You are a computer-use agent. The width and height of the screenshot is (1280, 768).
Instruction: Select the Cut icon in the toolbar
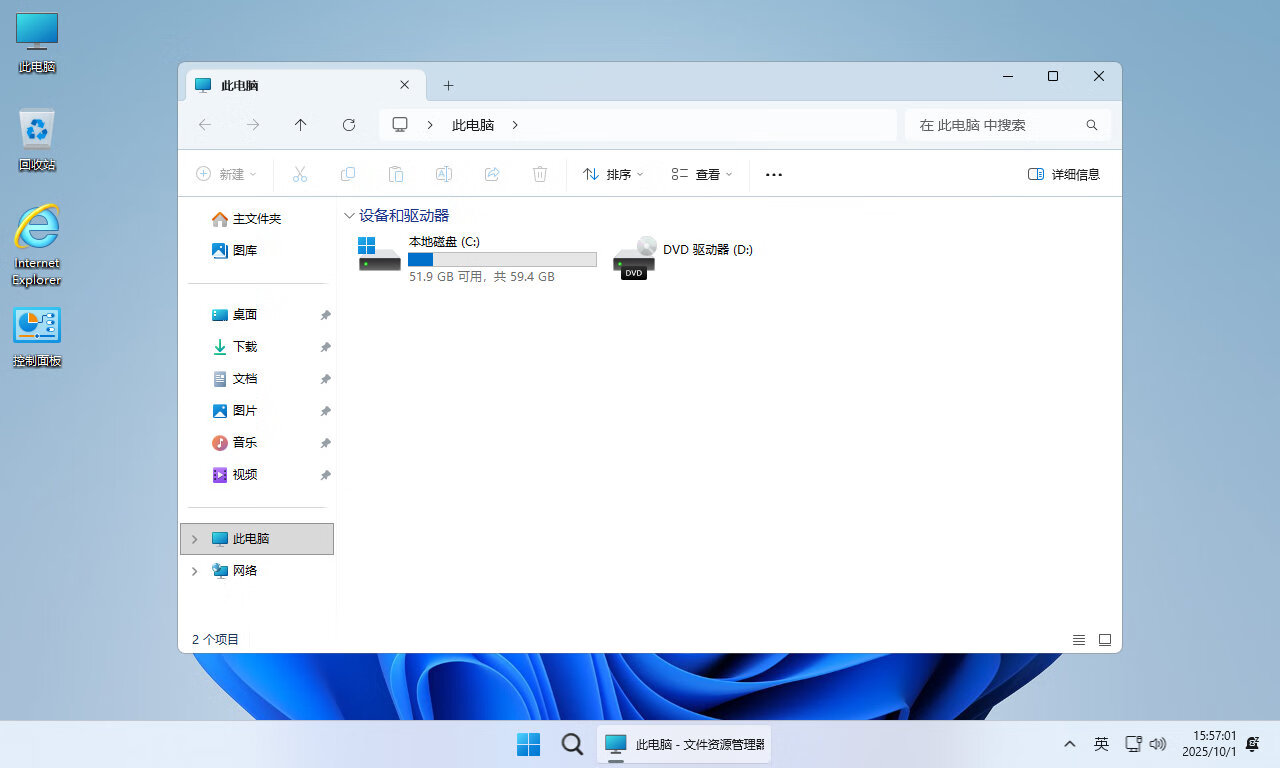300,174
